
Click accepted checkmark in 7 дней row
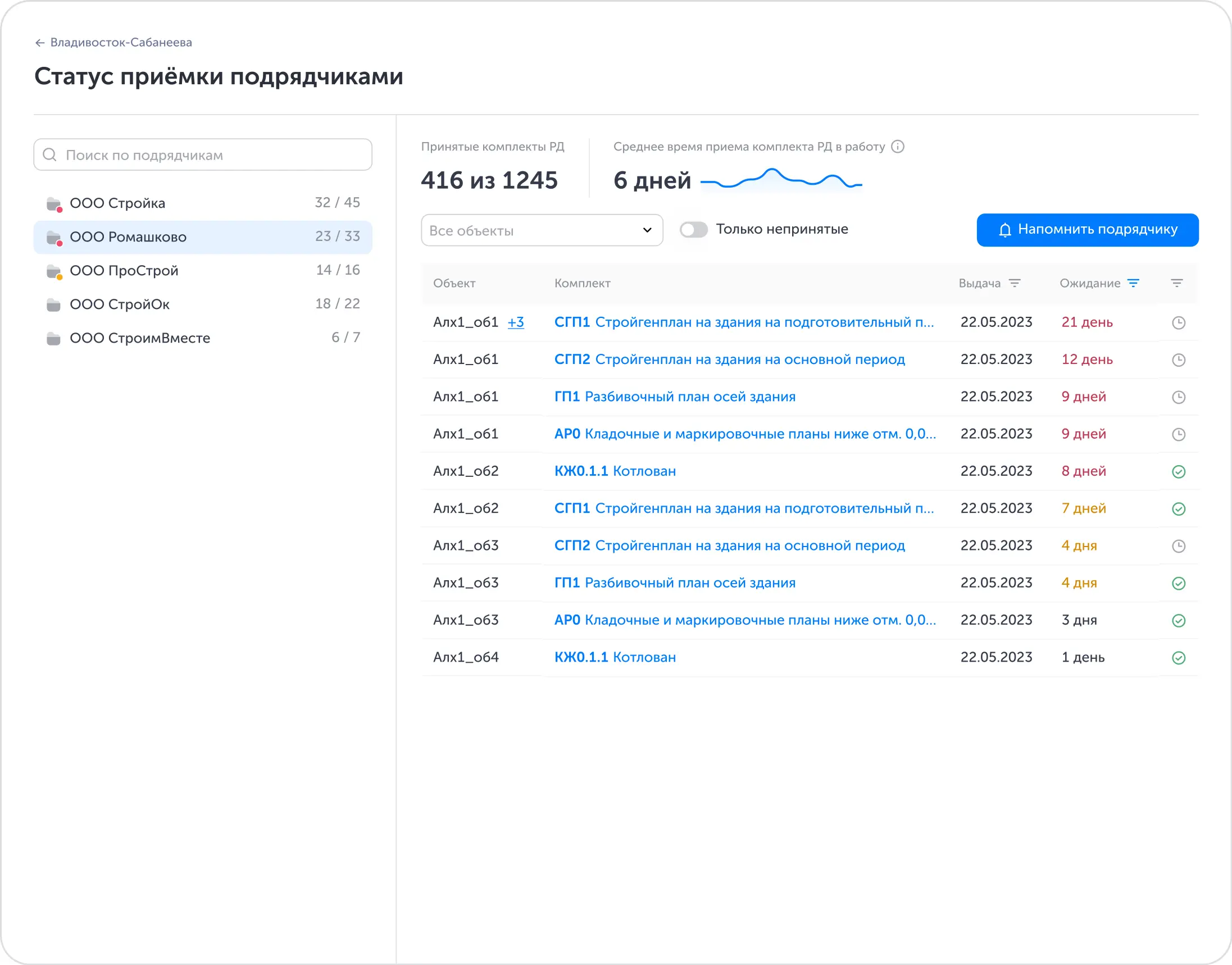(1178, 509)
